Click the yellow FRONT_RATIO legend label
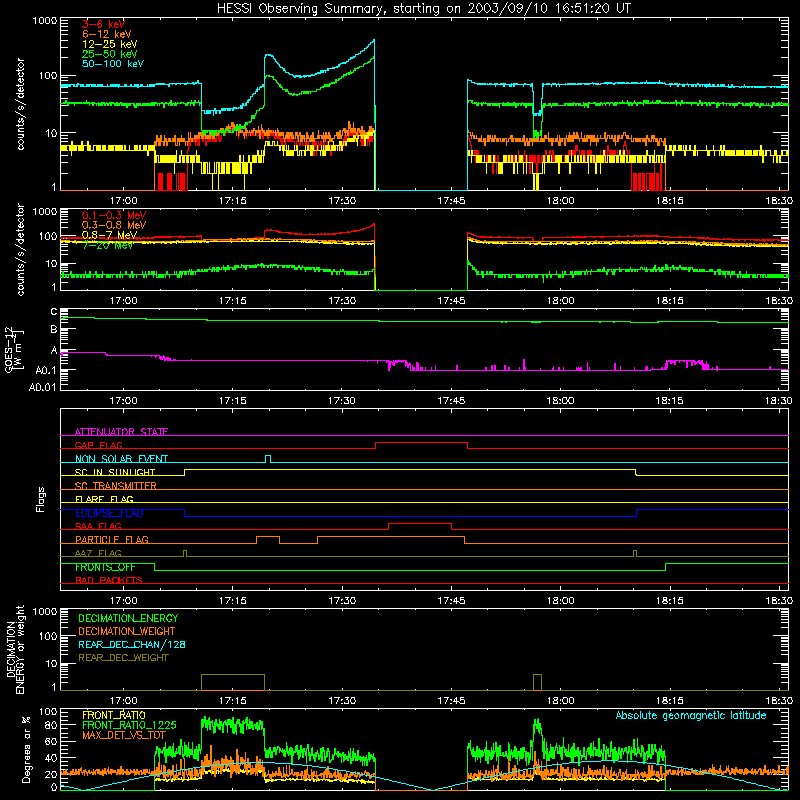This screenshot has width=800, height=800. tap(114, 716)
